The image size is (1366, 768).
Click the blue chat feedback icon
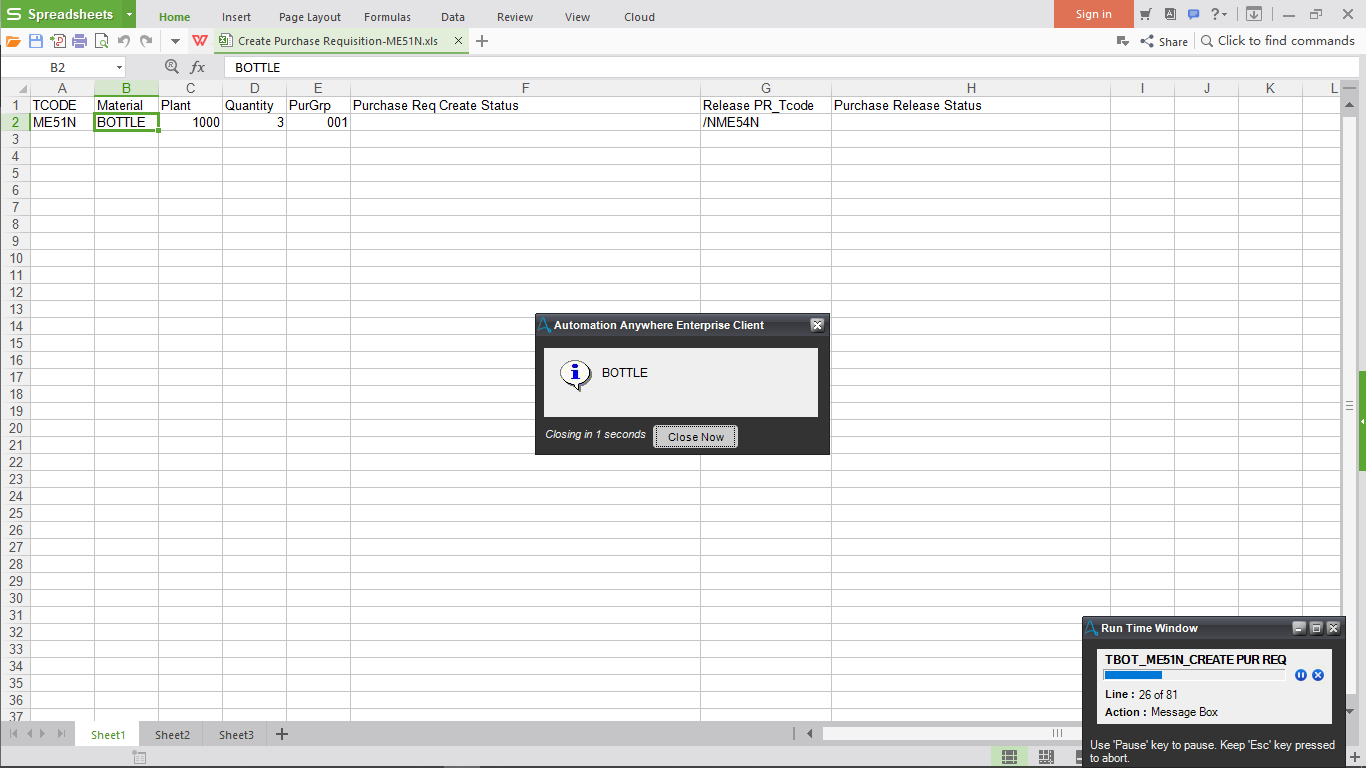tap(1193, 14)
